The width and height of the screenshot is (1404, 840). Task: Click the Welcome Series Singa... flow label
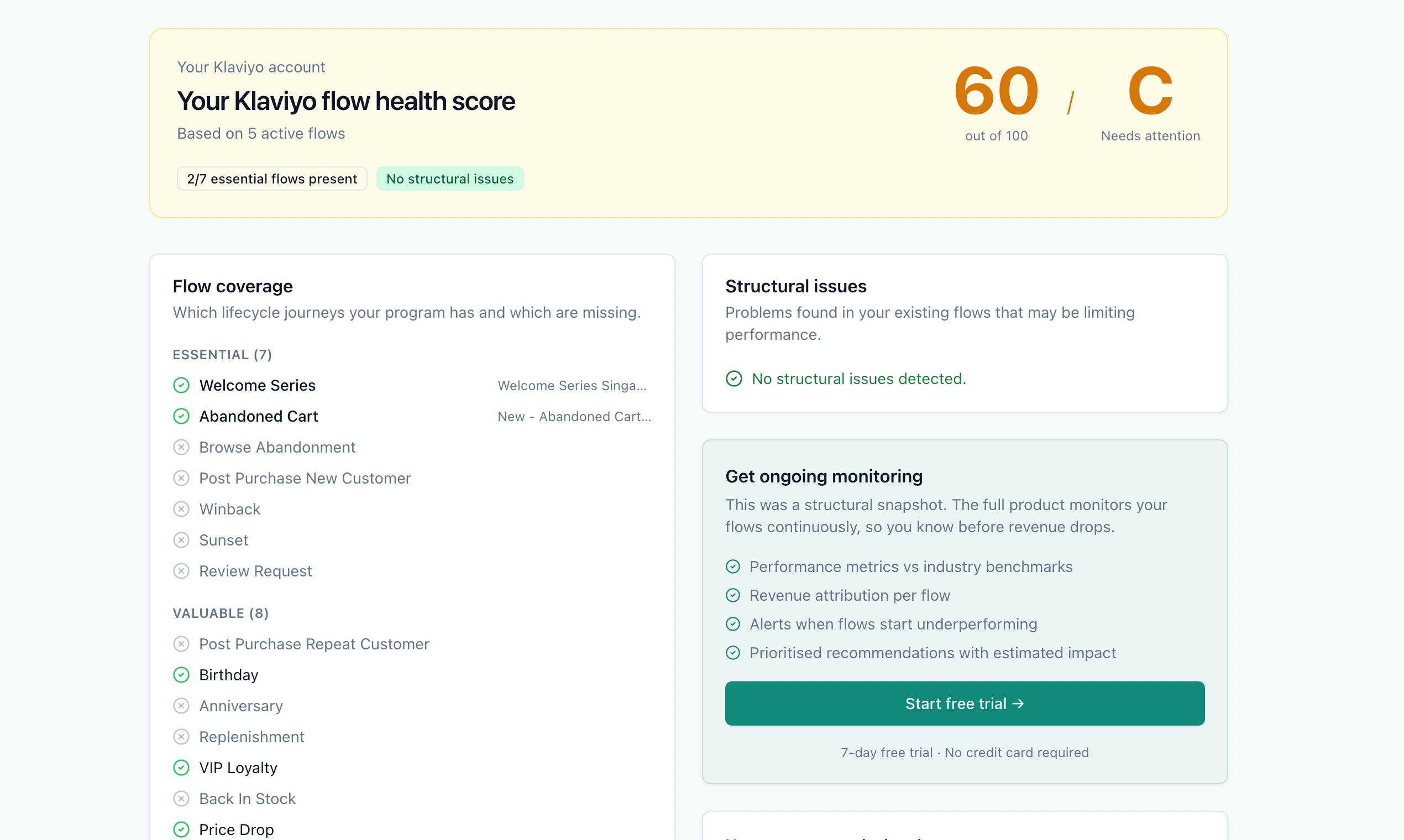point(572,386)
